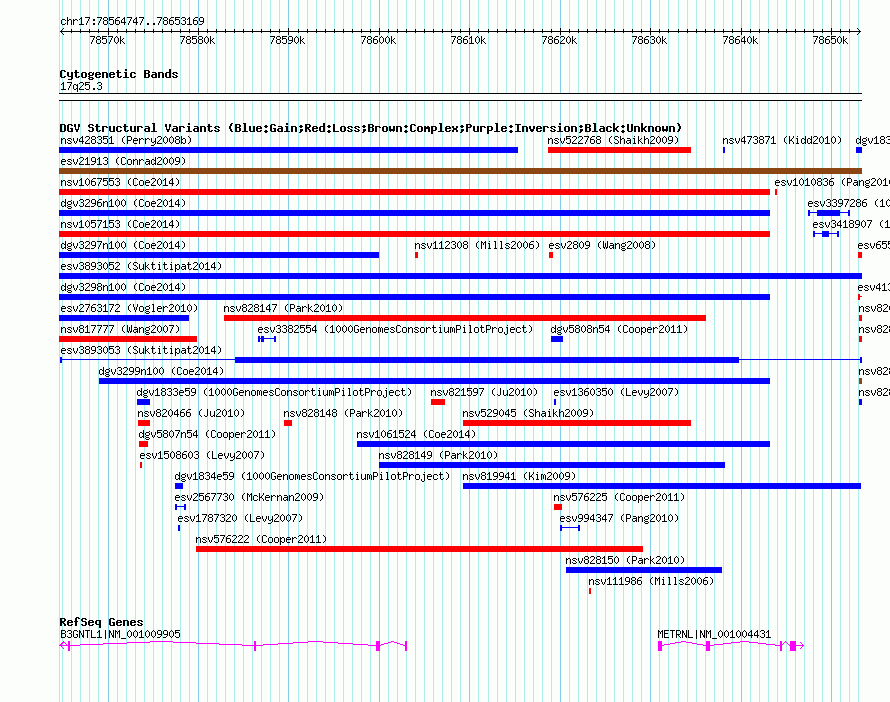The width and height of the screenshot is (890, 702).
Task: Open dgv3297n100 (Coe2014) blue gain bar
Action: coord(219,255)
